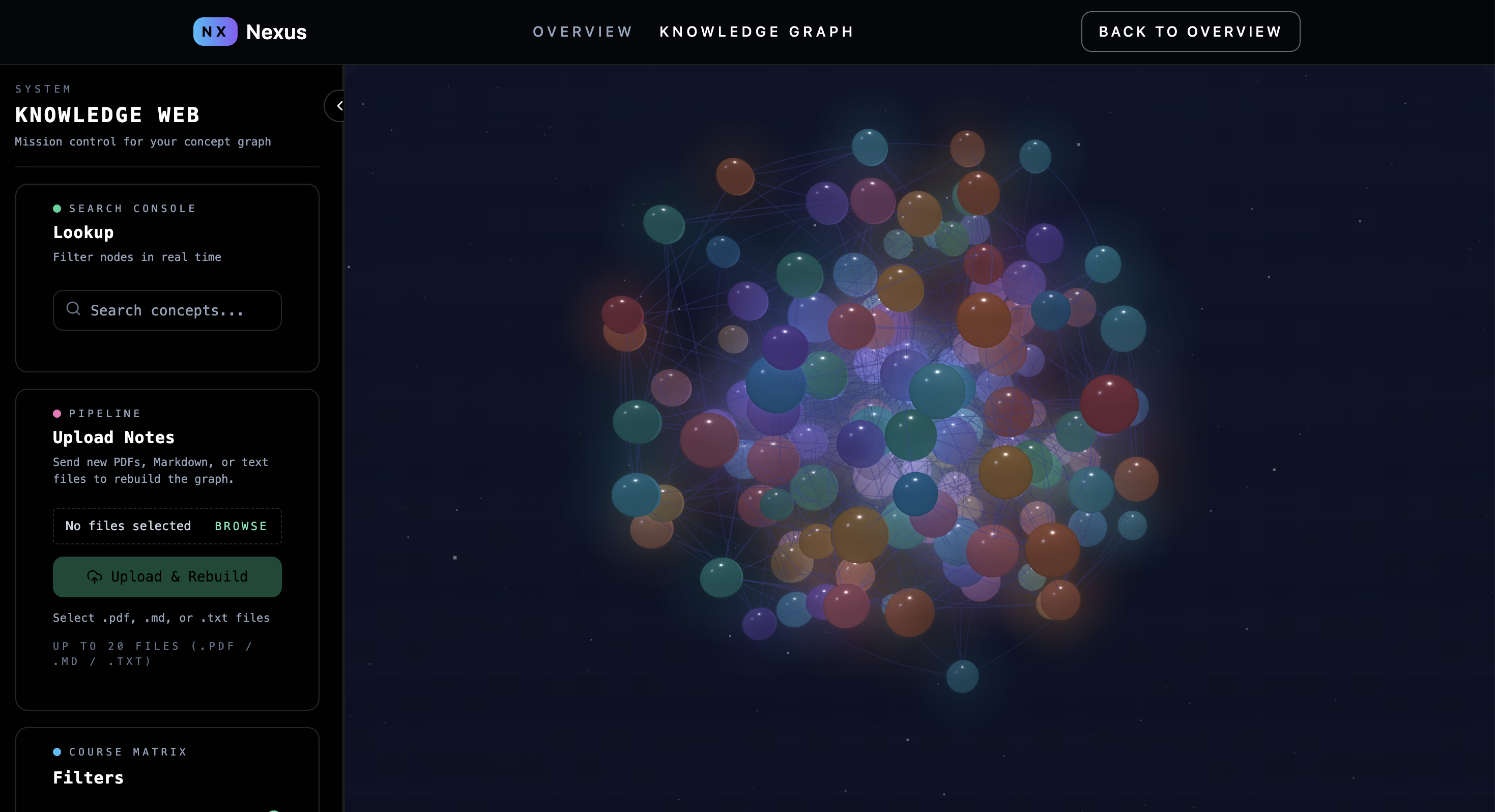1495x812 pixels.
Task: Click the Nexus brand name
Action: click(x=276, y=32)
